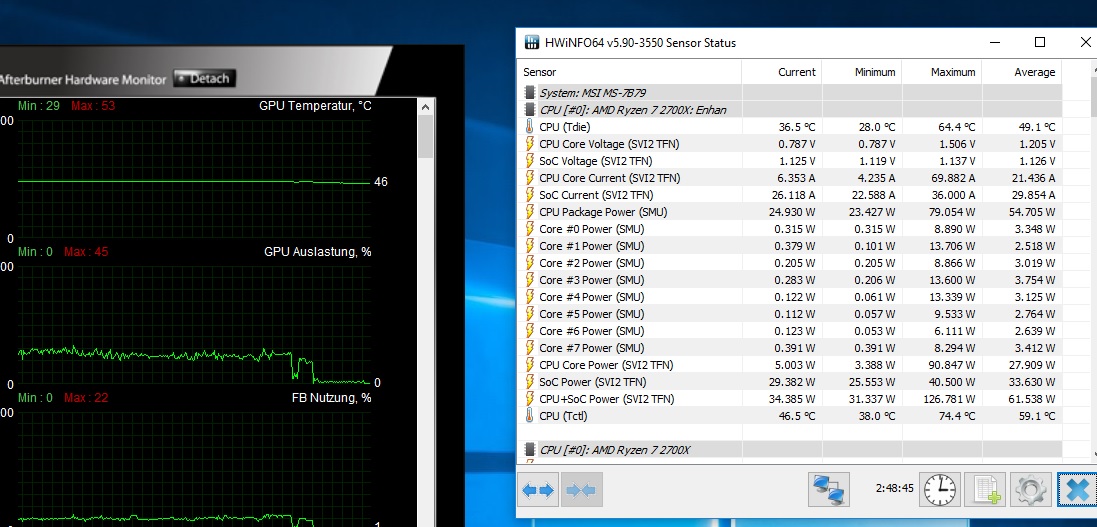Click the Maximum column header

coord(942,72)
